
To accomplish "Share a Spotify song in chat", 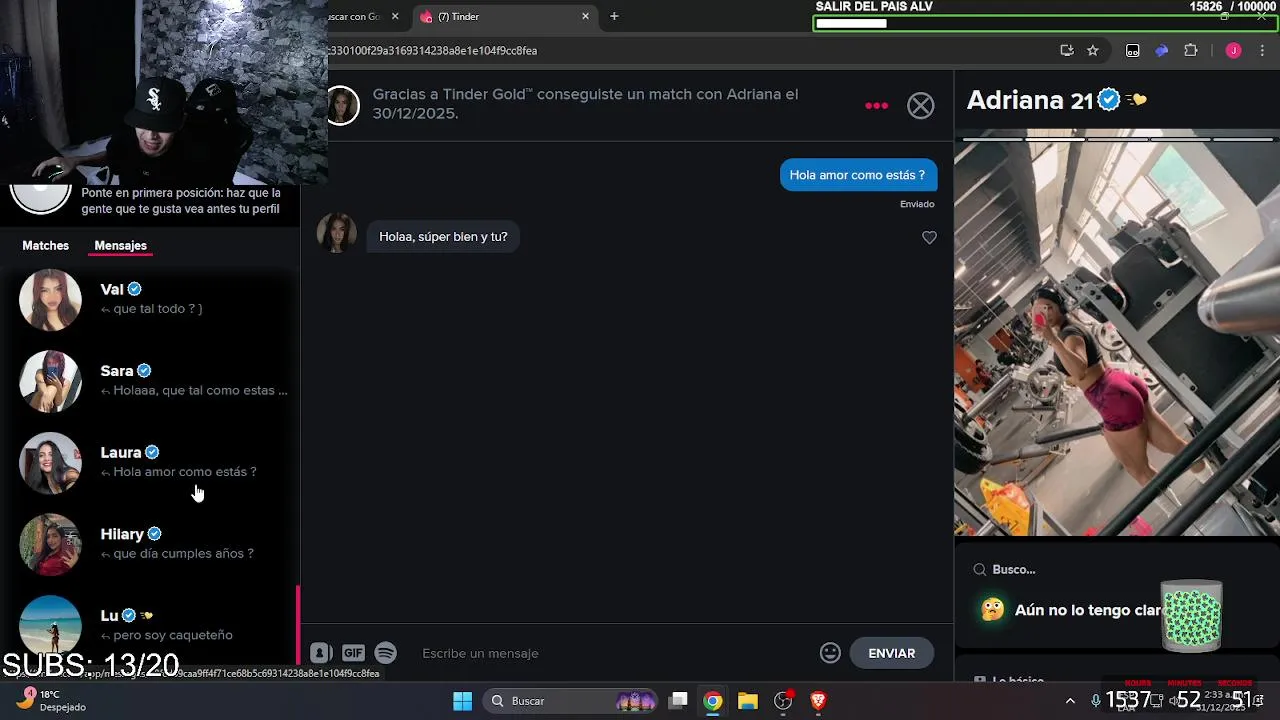I will point(385,653).
